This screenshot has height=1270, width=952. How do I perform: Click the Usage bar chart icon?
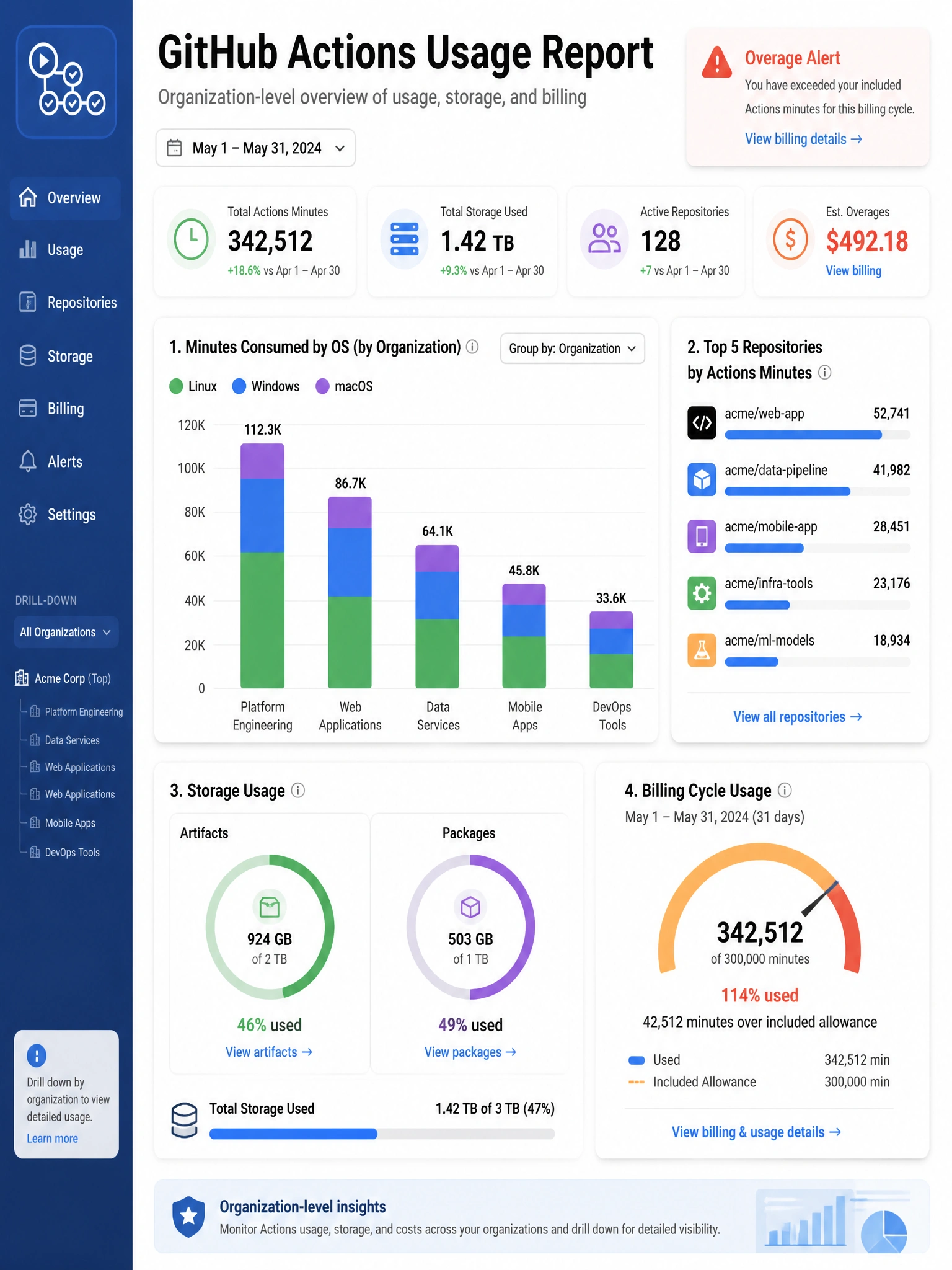[x=28, y=249]
